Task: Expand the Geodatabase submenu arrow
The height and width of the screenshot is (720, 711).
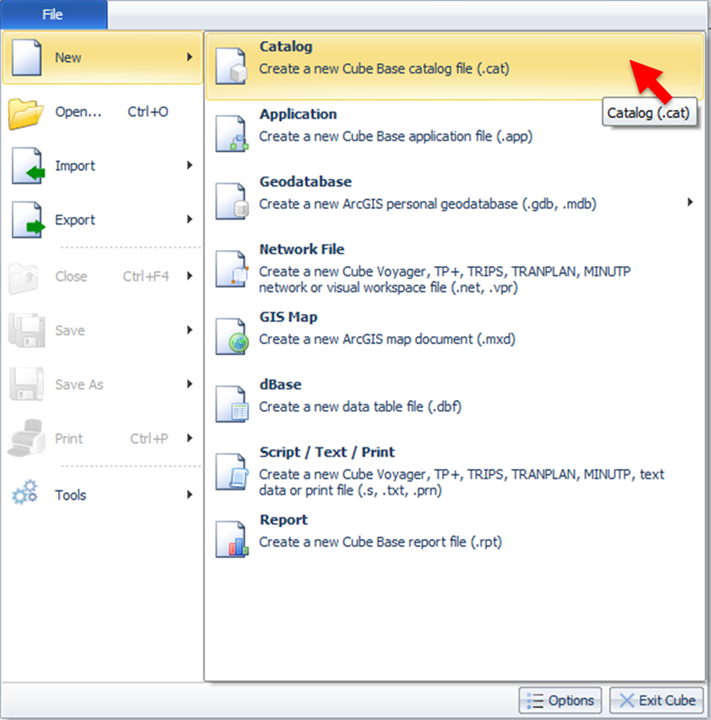Action: tap(690, 202)
